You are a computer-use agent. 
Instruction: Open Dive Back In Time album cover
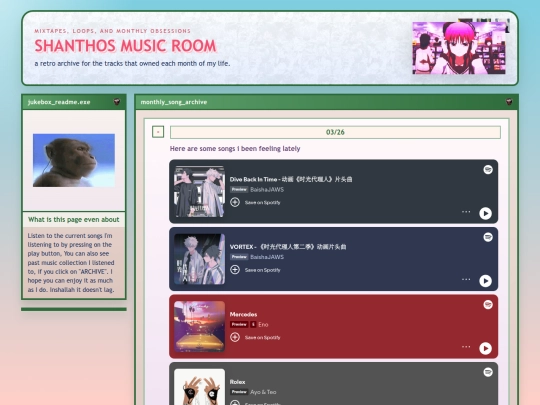(199, 191)
